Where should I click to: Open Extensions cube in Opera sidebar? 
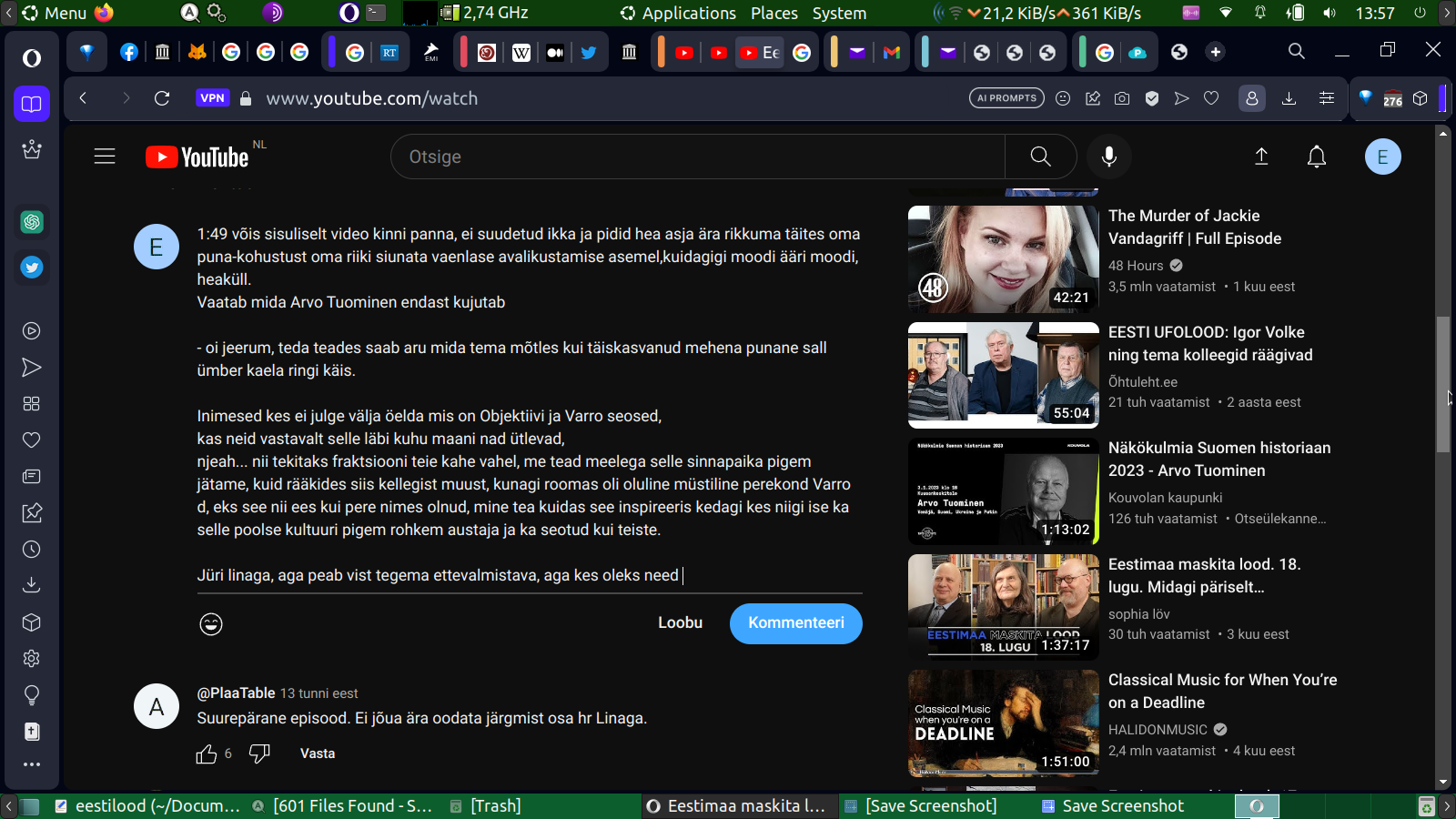(x=32, y=622)
